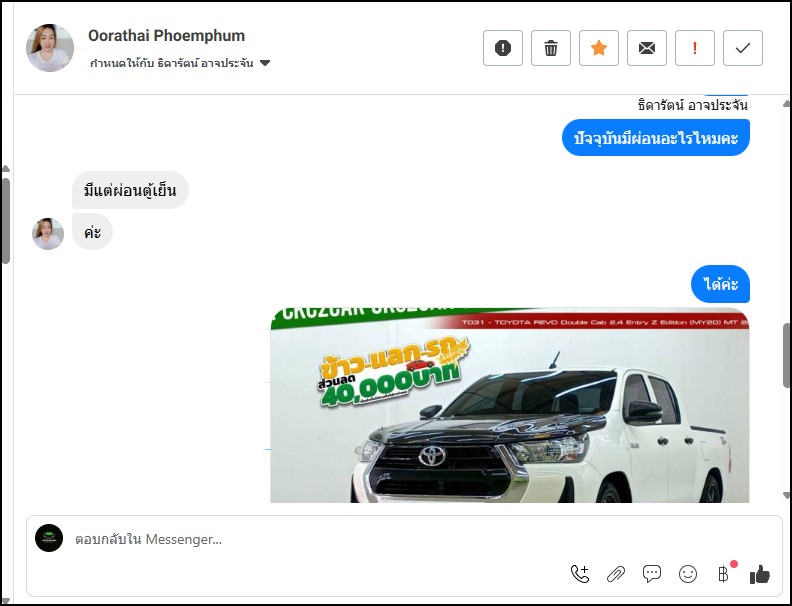Screen dimensions: 792x606
Task: Delete the conversation using the trash icon
Action: [x=551, y=48]
